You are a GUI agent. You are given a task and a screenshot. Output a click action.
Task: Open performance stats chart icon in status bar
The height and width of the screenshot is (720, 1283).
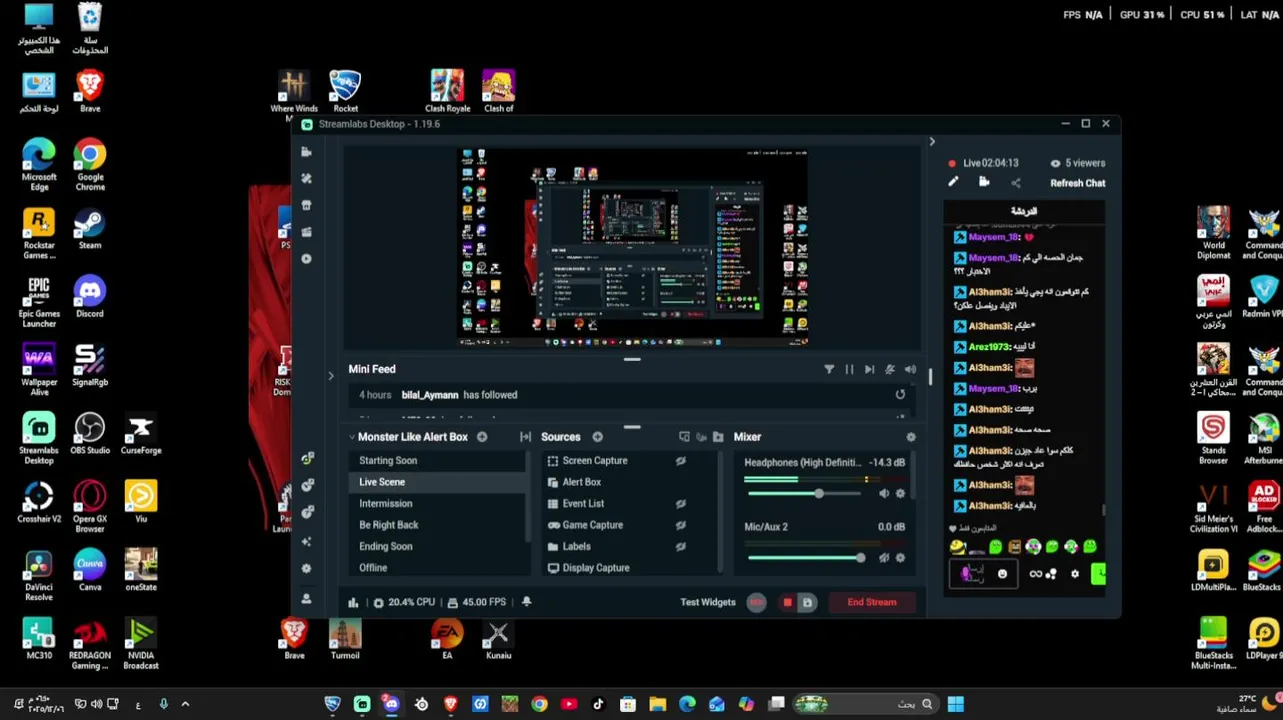coord(353,602)
